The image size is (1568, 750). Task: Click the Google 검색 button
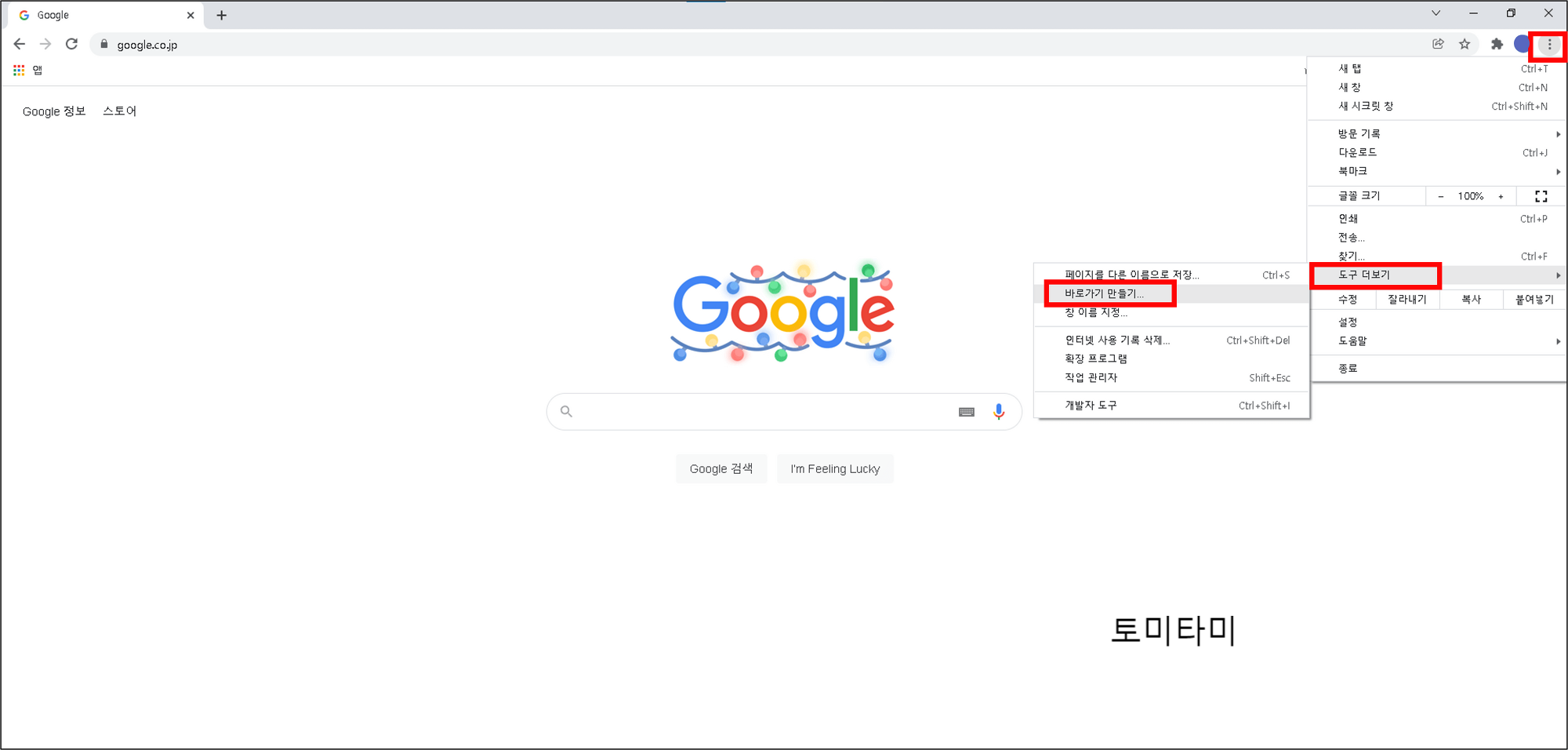coord(721,468)
